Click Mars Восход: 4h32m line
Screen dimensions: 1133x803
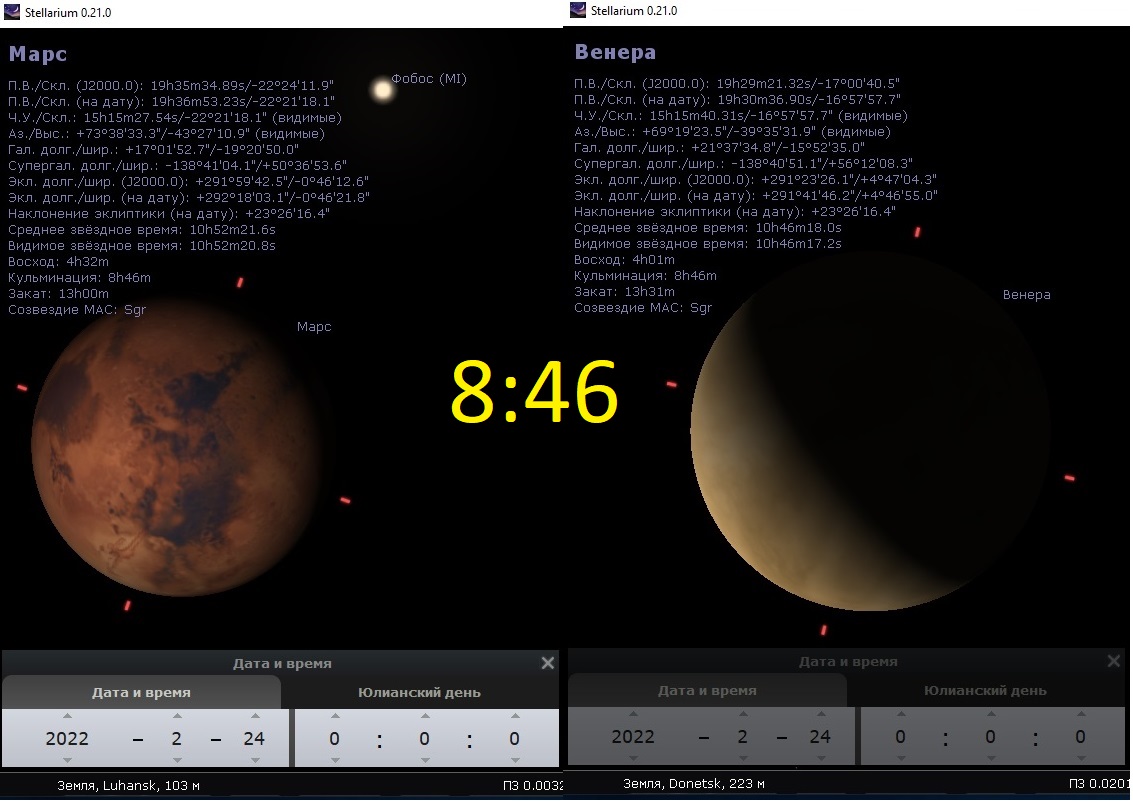point(59,262)
